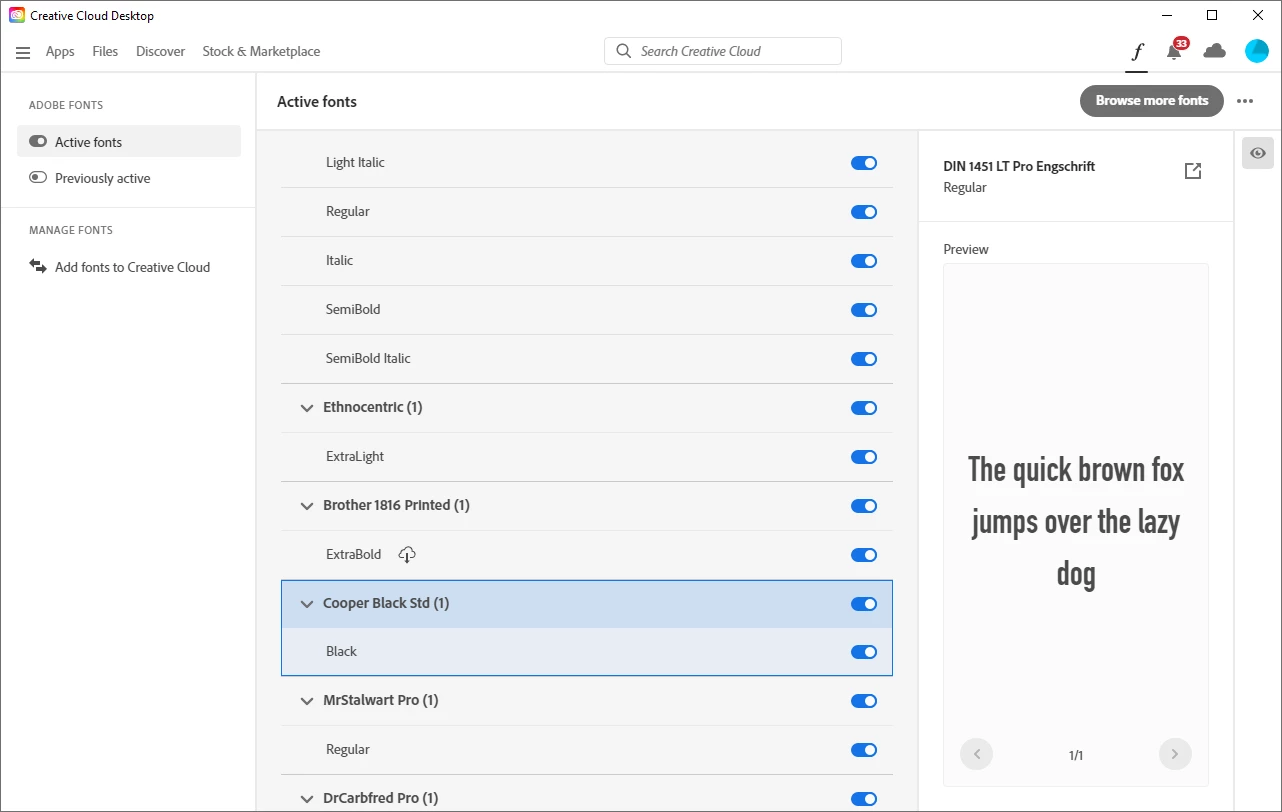1282x812 pixels.
Task: Click the Active fonts sidebar toggle icon
Action: [x=38, y=141]
